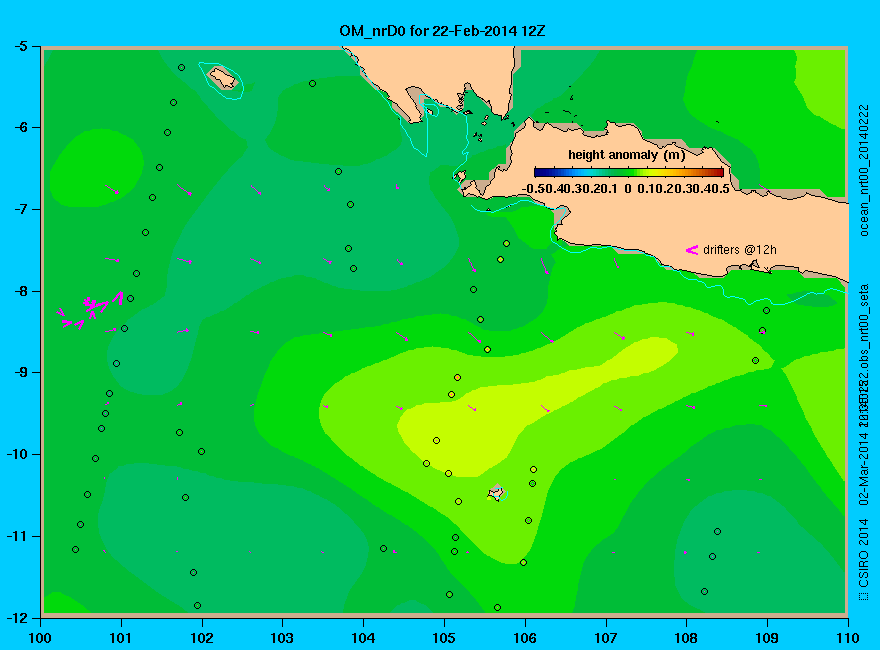Click the green middle of the height anomaly colorbar

coord(629,173)
